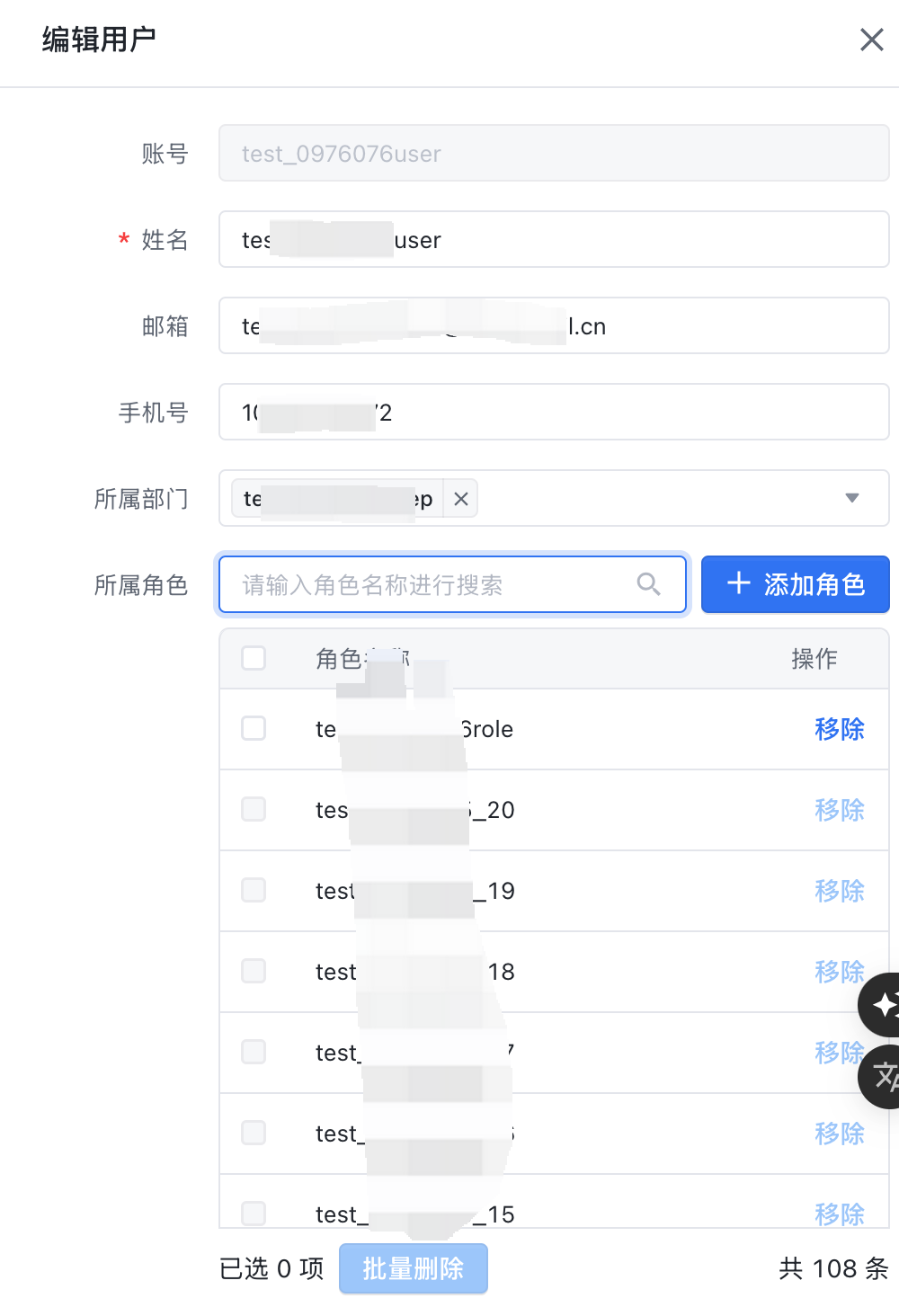Click 移除 for the first role row
The width and height of the screenshot is (899, 1316).
coord(839,729)
